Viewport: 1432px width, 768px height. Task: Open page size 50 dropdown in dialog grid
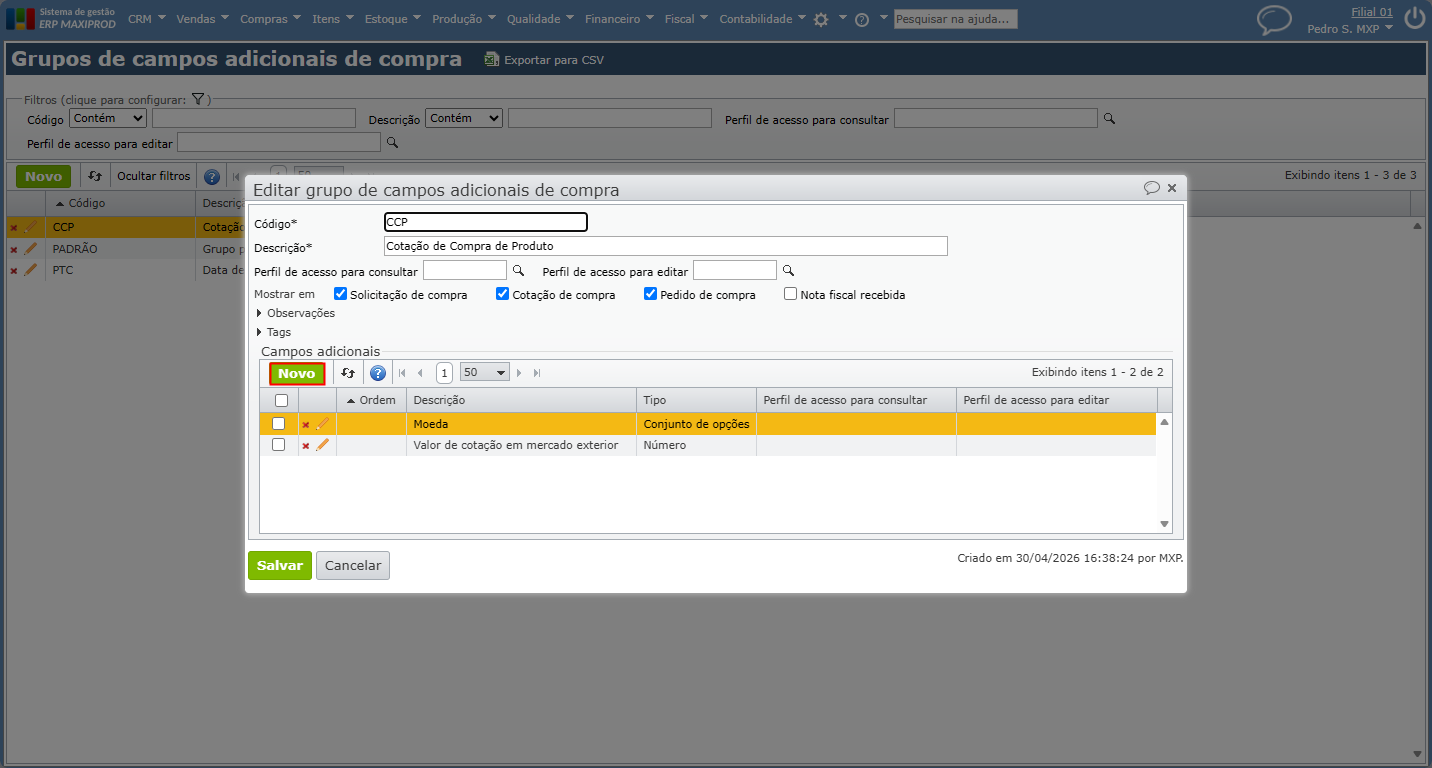[x=485, y=372]
